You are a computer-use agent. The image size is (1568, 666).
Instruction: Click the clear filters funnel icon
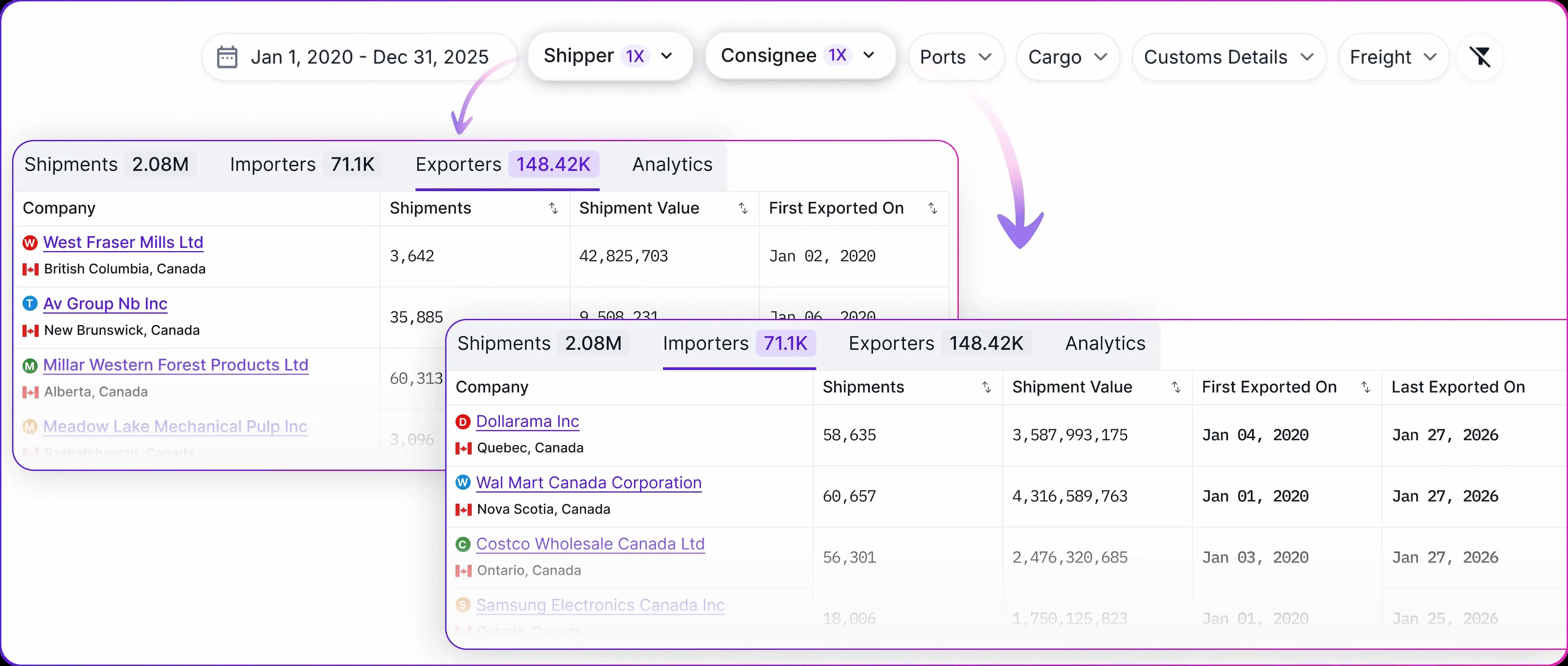tap(1480, 57)
